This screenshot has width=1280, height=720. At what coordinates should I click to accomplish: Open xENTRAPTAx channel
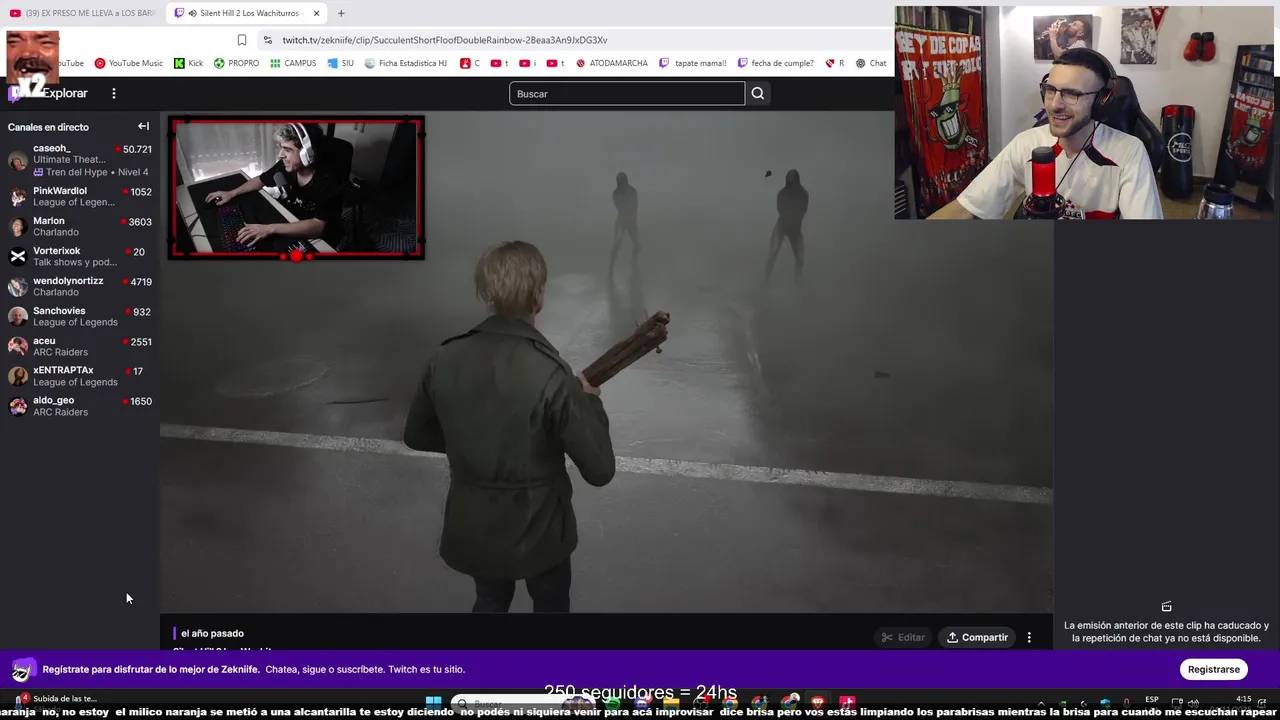(80, 376)
